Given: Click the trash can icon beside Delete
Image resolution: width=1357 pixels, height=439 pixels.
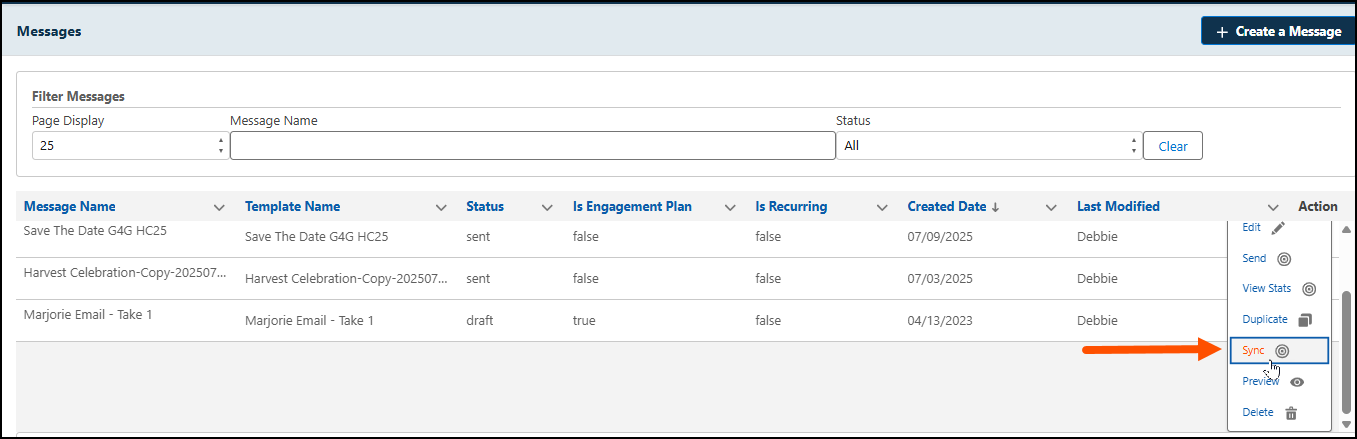Looking at the screenshot, I should [x=1291, y=413].
